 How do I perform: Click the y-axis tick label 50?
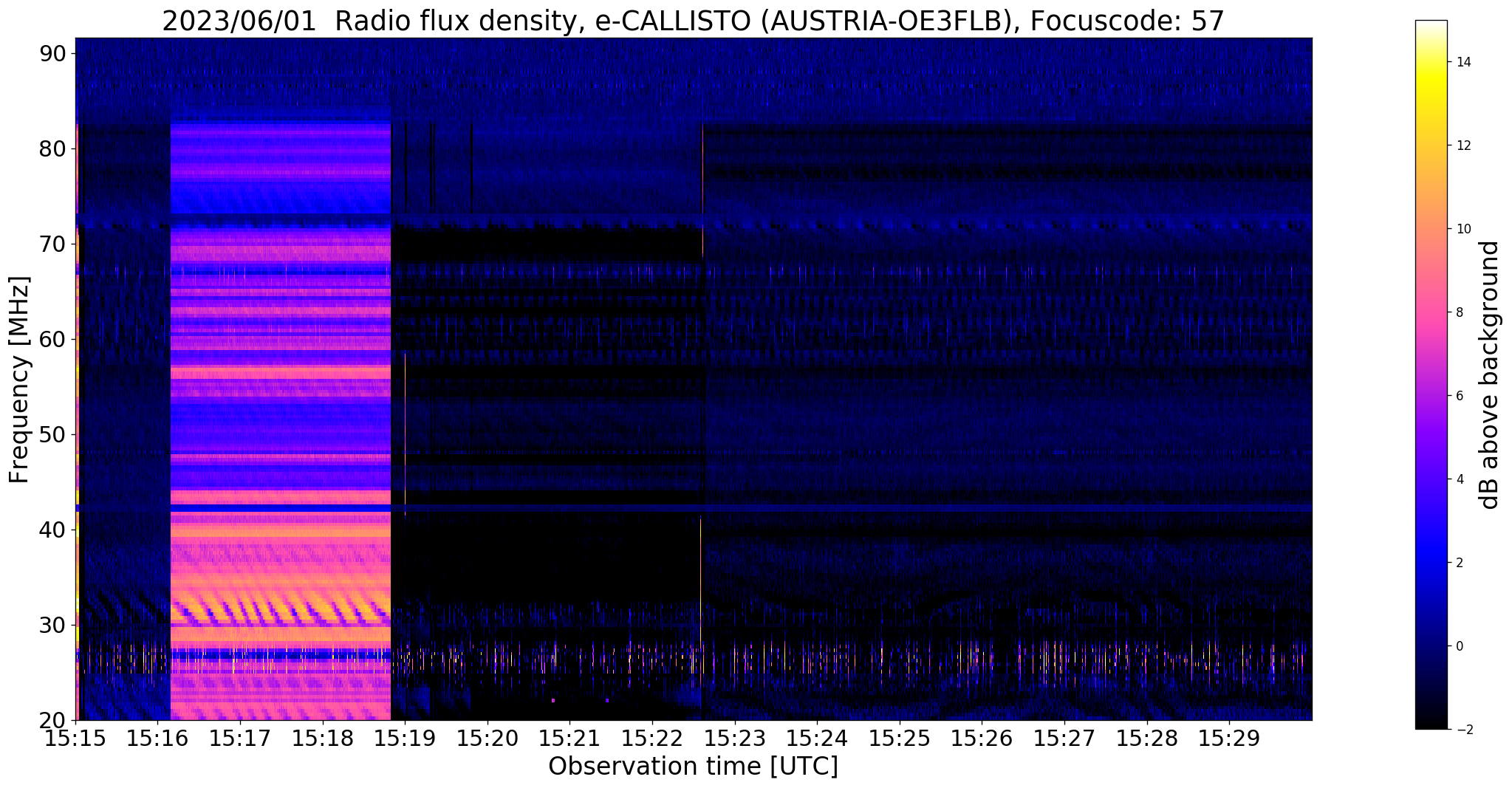53,434
